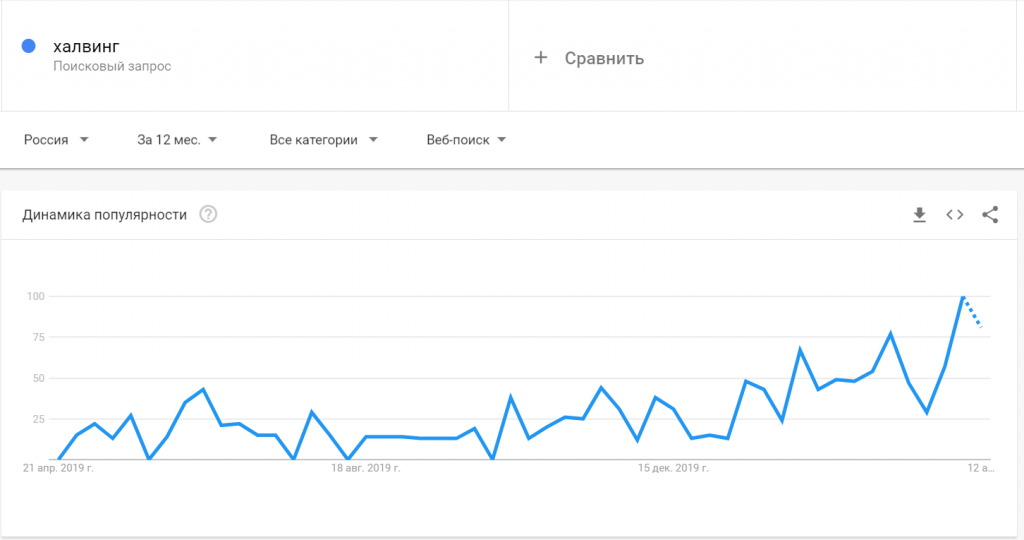Open help for Динамика популярности
The height and width of the screenshot is (540, 1024).
pyautogui.click(x=208, y=214)
